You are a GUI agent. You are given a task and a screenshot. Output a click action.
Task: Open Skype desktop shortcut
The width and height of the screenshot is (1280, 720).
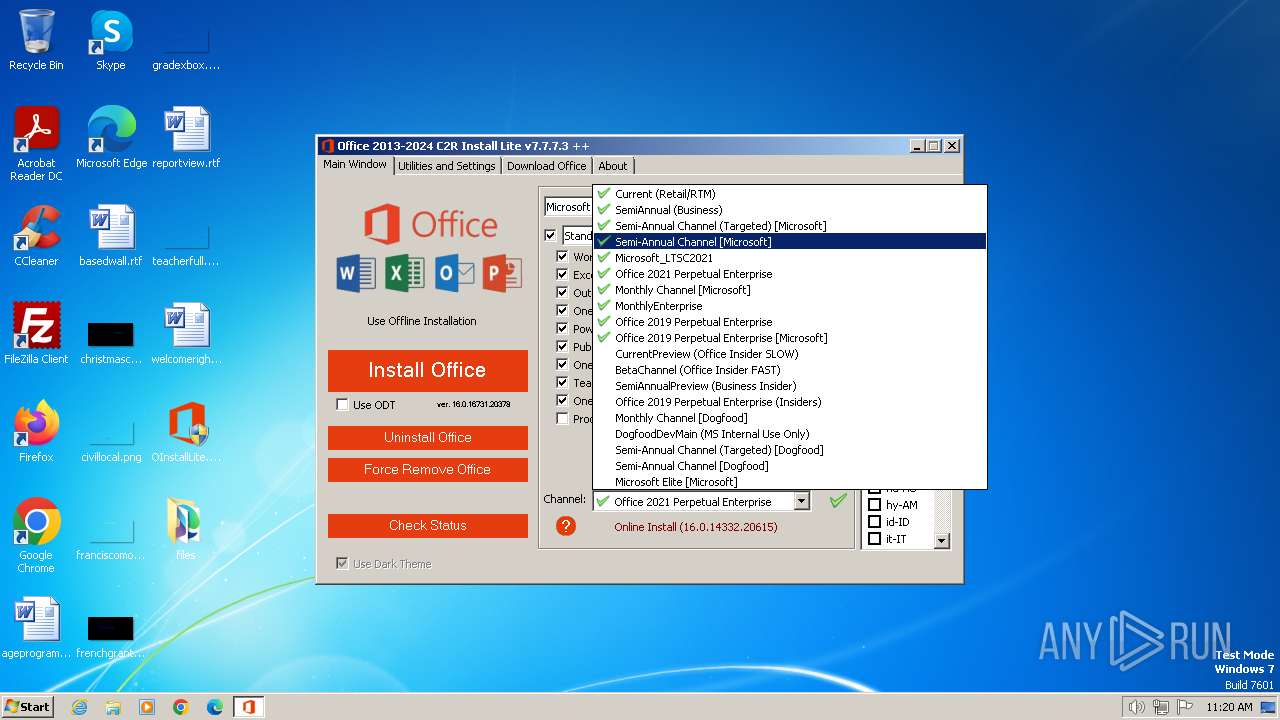[110, 40]
